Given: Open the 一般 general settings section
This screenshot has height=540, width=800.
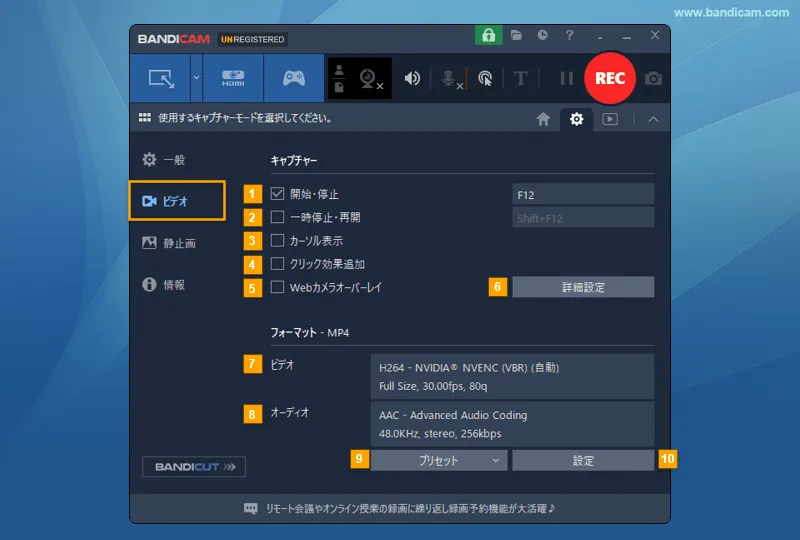Looking at the screenshot, I should tap(163, 160).
